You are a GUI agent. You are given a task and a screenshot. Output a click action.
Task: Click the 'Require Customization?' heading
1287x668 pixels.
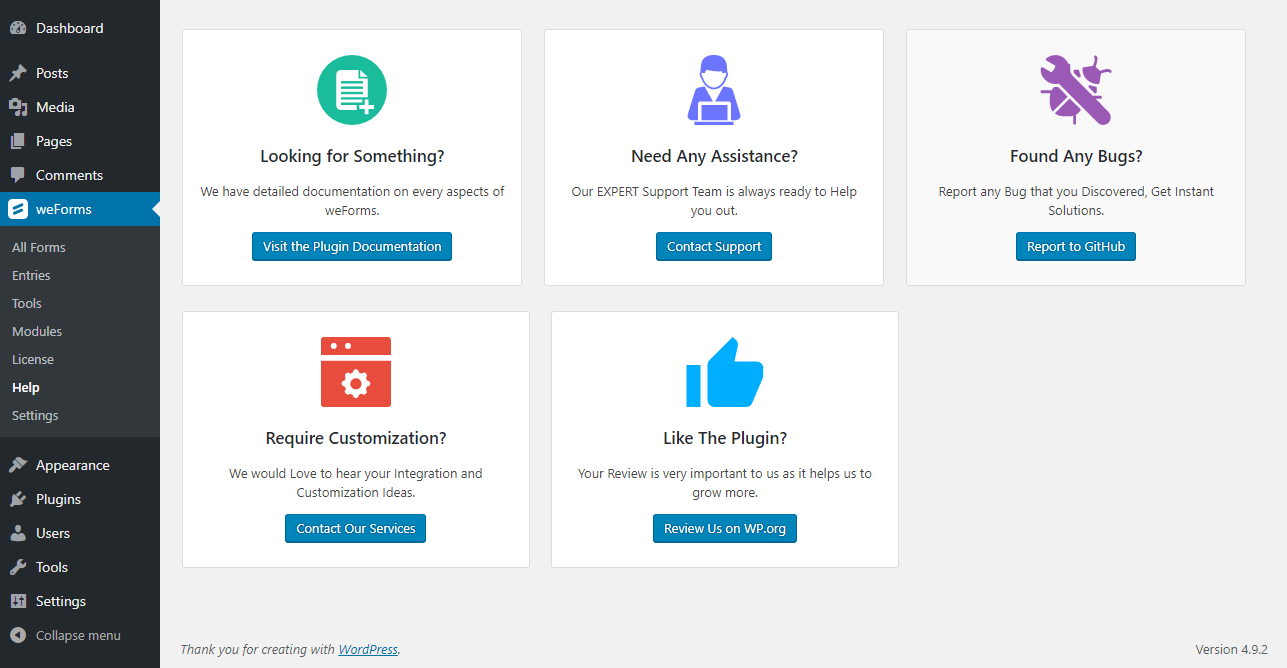coord(356,438)
